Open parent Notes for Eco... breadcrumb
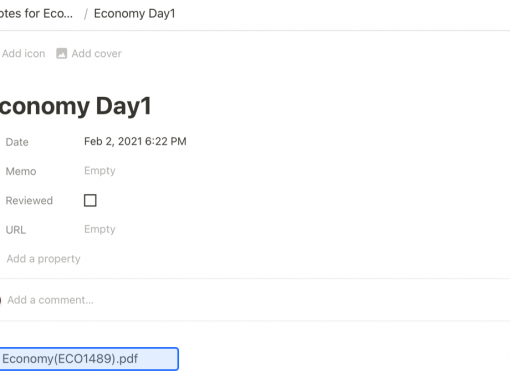 click(x=36, y=14)
